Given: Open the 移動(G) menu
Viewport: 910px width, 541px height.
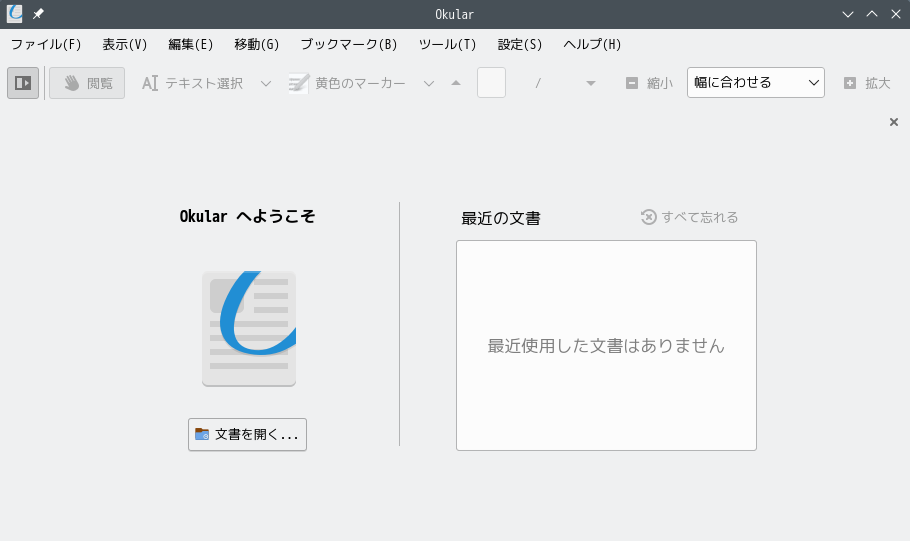Looking at the screenshot, I should click(x=257, y=45).
